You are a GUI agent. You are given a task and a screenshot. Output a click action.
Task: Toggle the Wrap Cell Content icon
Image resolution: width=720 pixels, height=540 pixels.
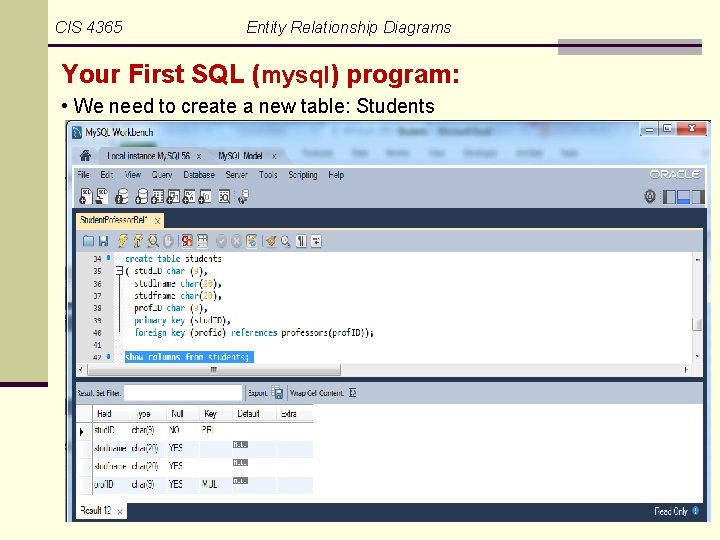click(x=352, y=393)
